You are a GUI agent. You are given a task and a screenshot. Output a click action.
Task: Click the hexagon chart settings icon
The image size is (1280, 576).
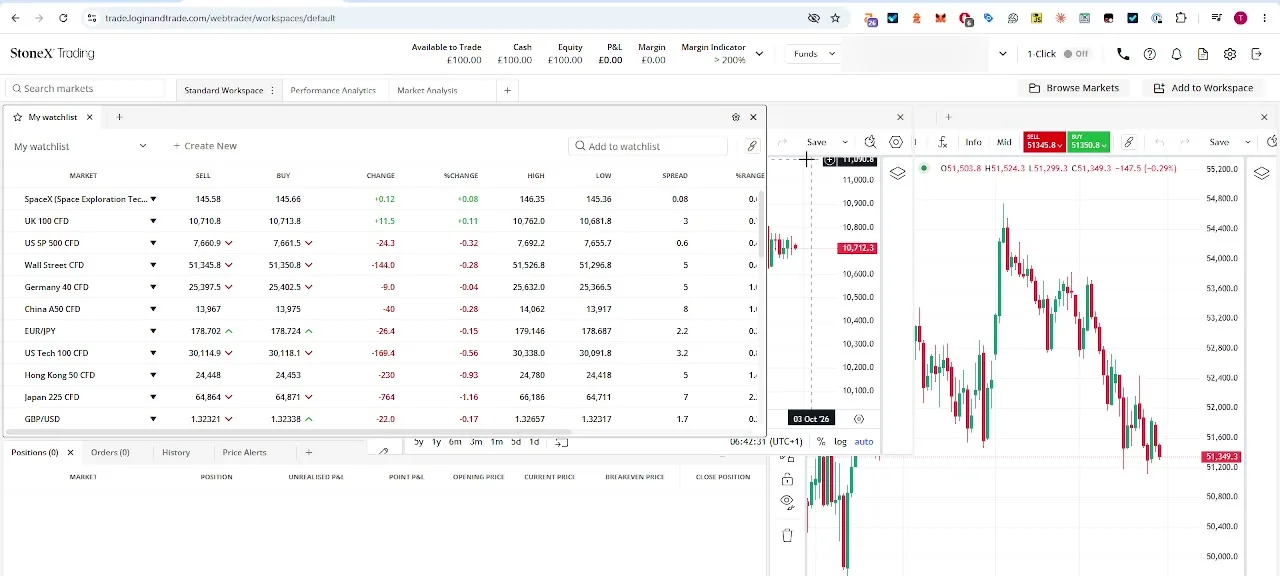(896, 143)
